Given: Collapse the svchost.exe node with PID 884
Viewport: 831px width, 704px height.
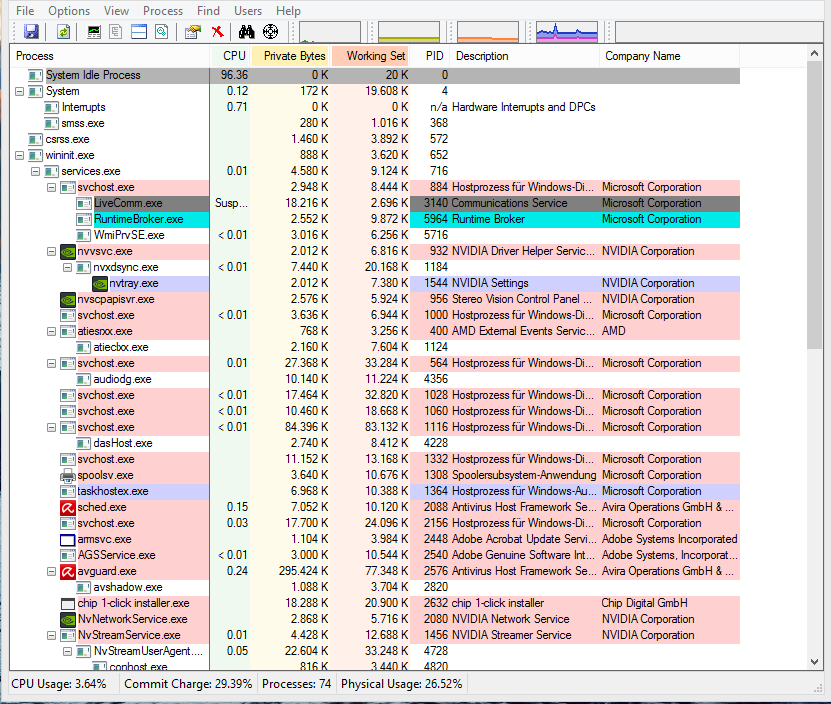Looking at the screenshot, I should 51,187.
